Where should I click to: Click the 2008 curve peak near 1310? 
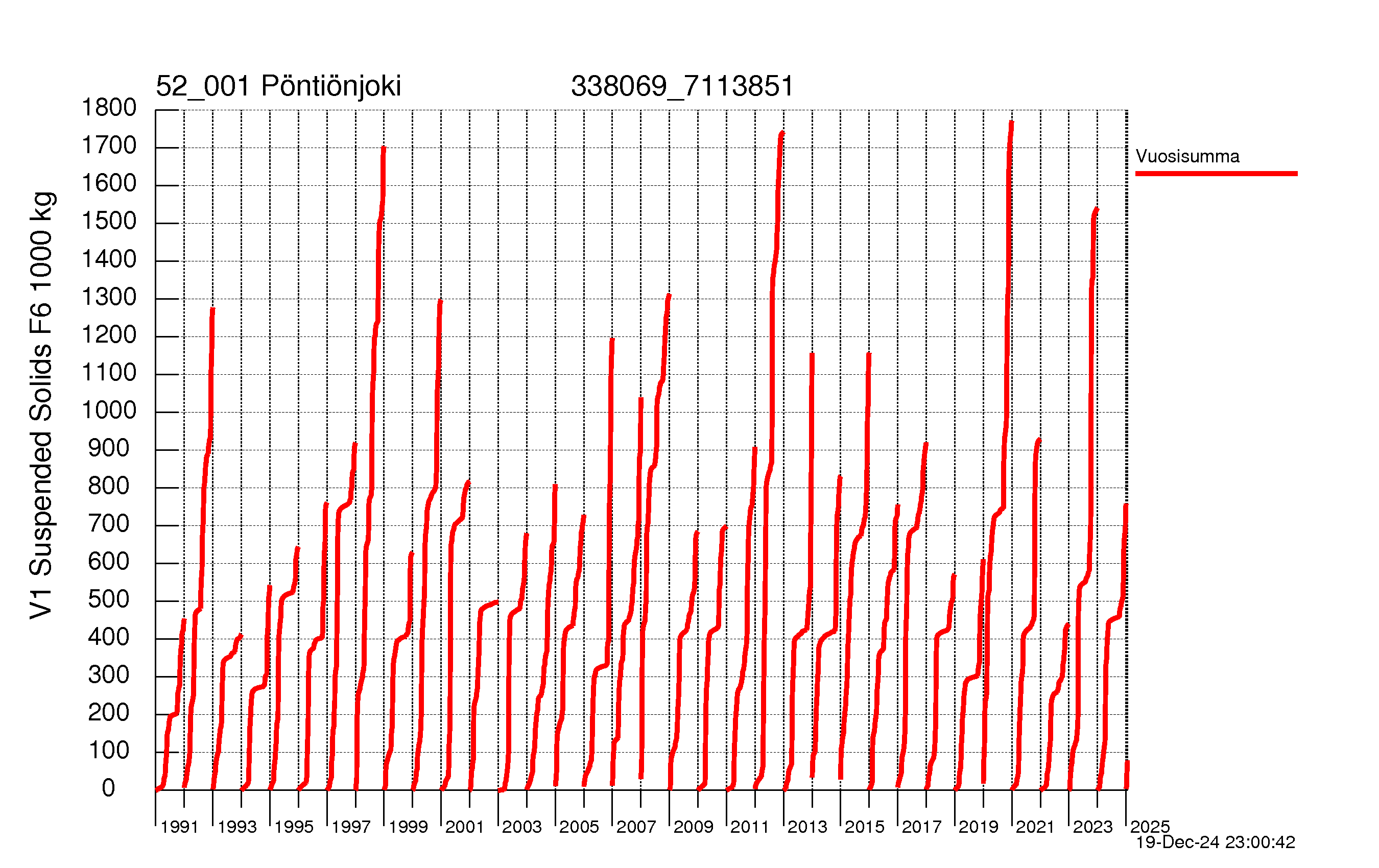click(x=669, y=296)
